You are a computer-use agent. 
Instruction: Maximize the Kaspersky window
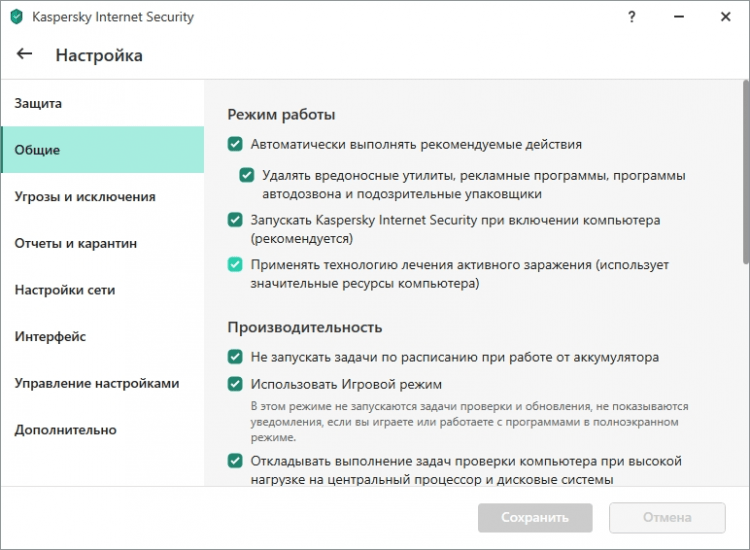(x=701, y=17)
